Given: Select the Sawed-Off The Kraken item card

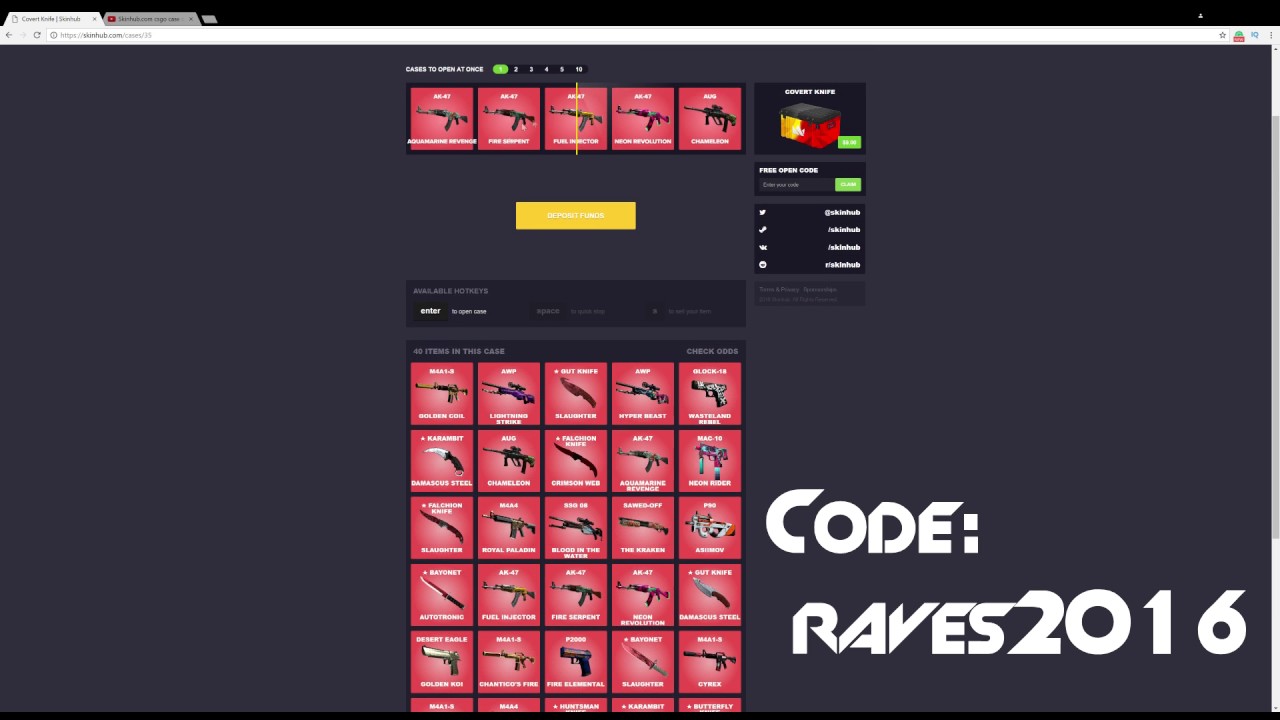Looking at the screenshot, I should (x=643, y=528).
